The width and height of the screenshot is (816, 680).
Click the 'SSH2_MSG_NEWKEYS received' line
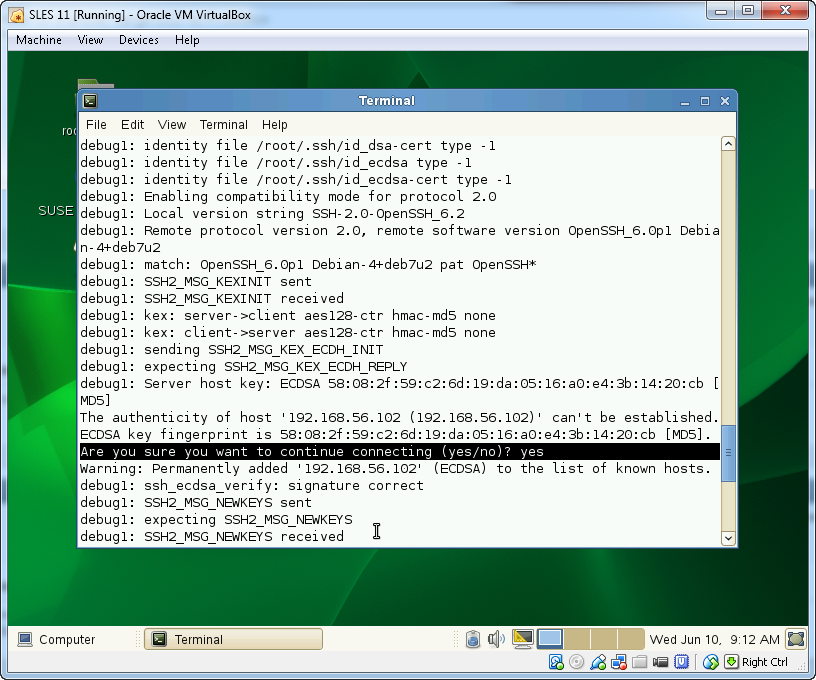[x=212, y=536]
